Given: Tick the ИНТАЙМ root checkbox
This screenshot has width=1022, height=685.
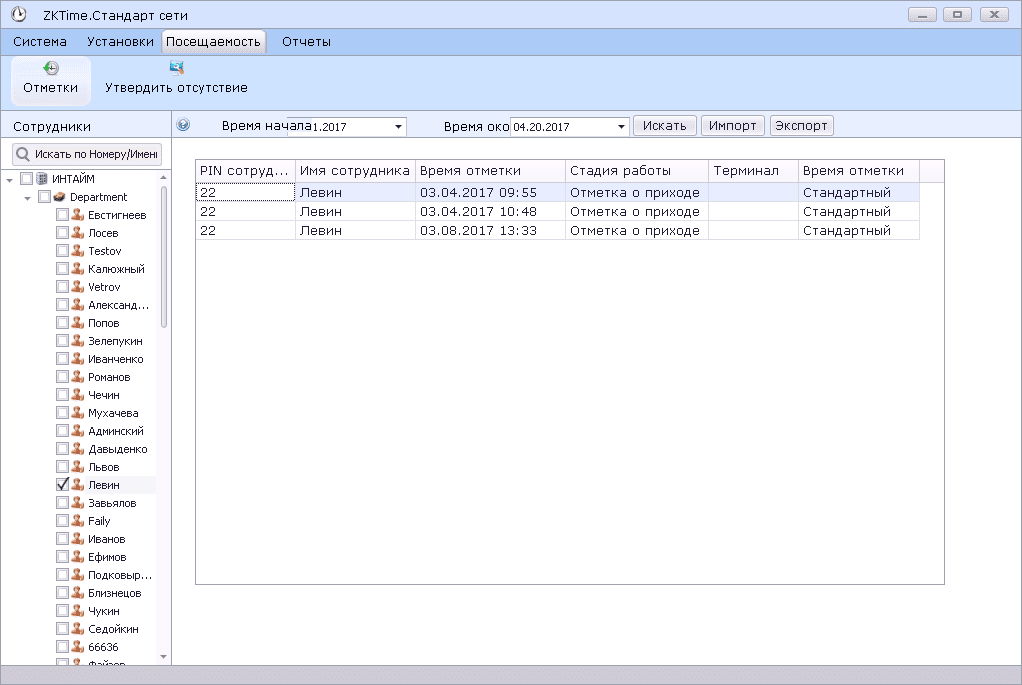Looking at the screenshot, I should click(27, 179).
